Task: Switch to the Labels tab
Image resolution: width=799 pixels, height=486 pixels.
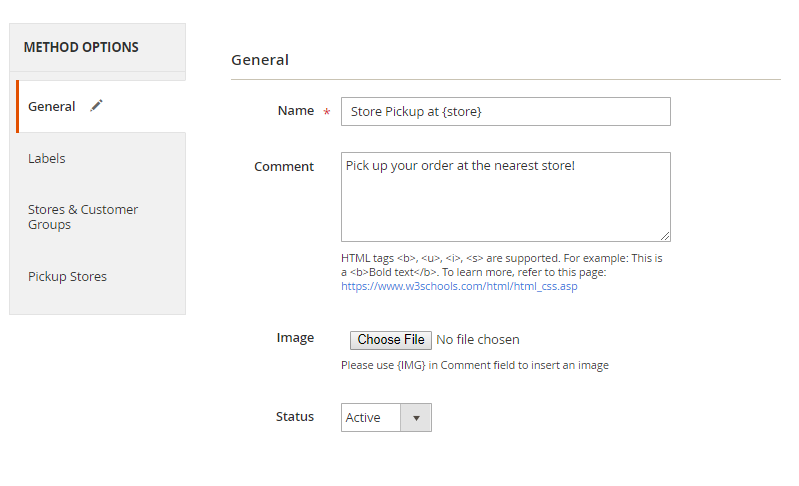Action: pos(47,158)
